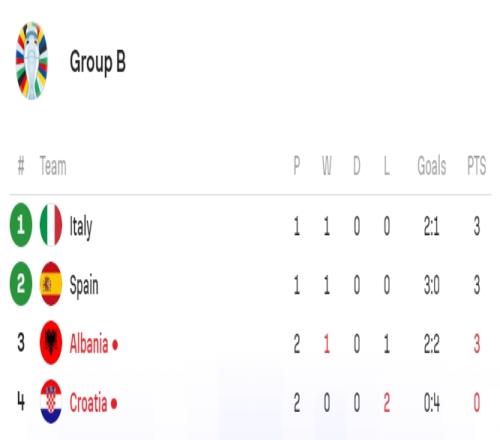Open the Croatia team link
Image resolution: width=500 pixels, height=440 pixels.
[x=88, y=403]
